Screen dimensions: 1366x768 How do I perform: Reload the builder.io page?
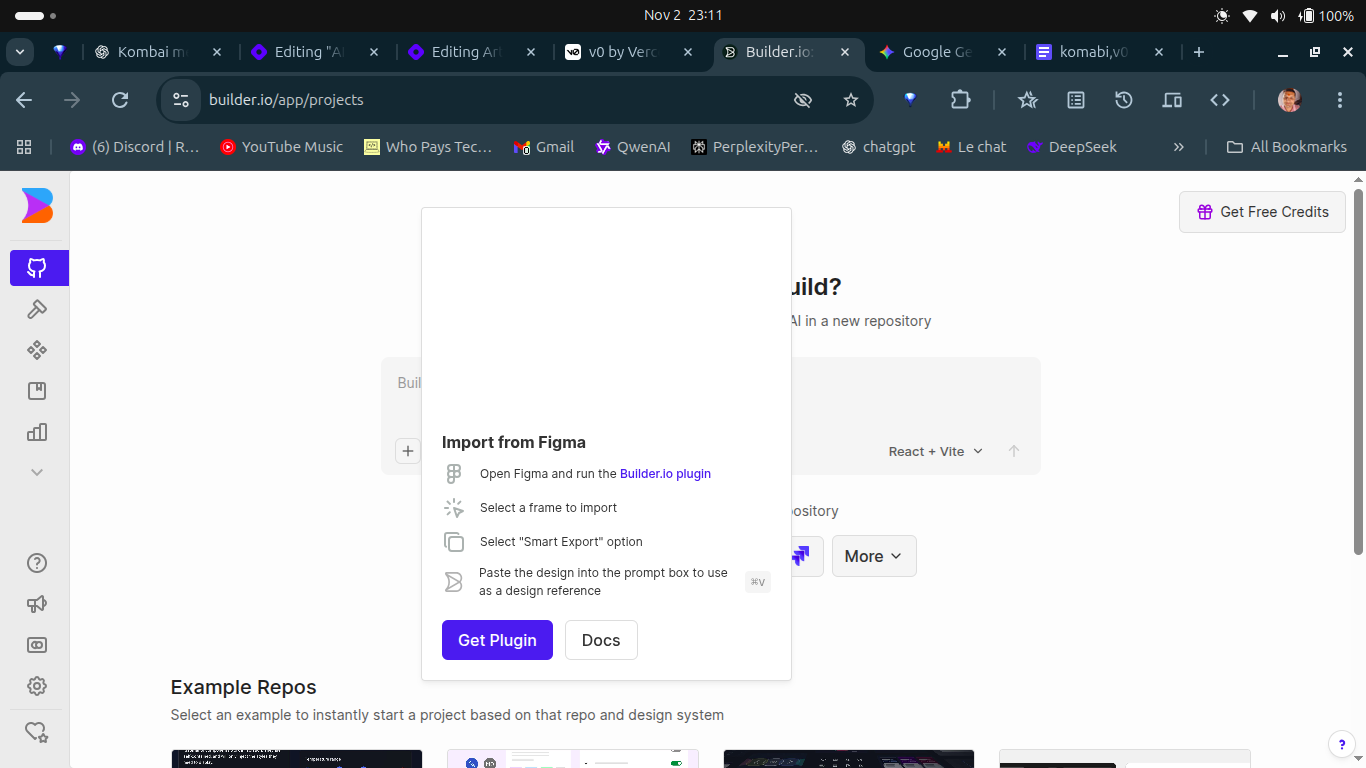coord(120,100)
